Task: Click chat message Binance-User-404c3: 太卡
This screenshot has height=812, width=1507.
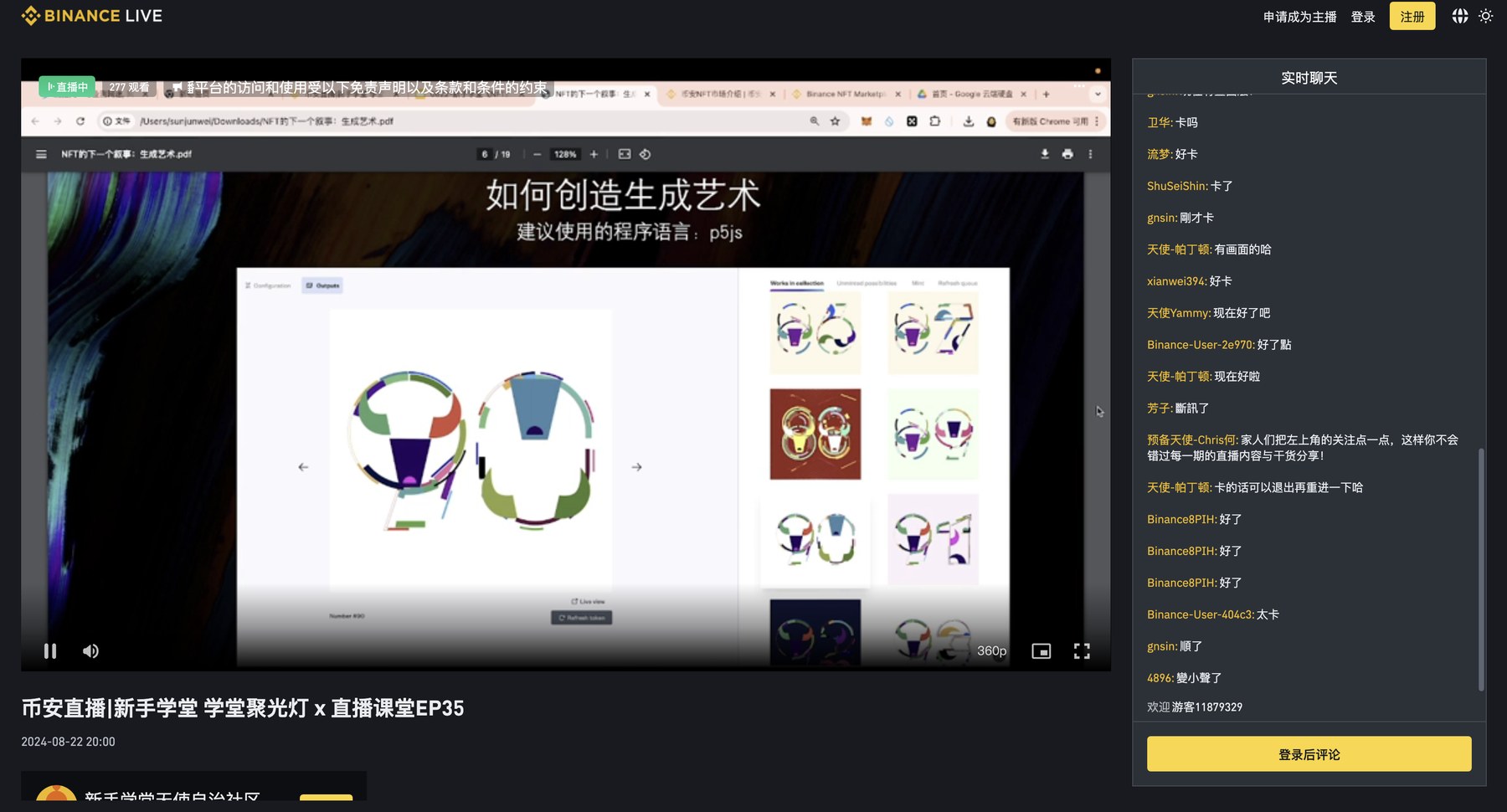Action: (x=1213, y=614)
